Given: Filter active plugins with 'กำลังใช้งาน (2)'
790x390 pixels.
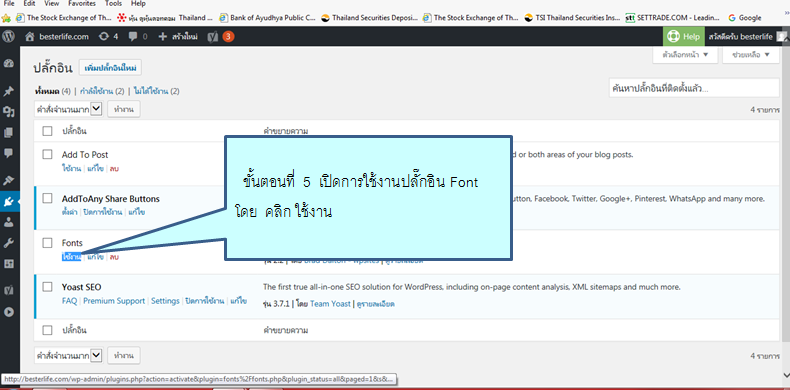Looking at the screenshot, I should (102, 91).
